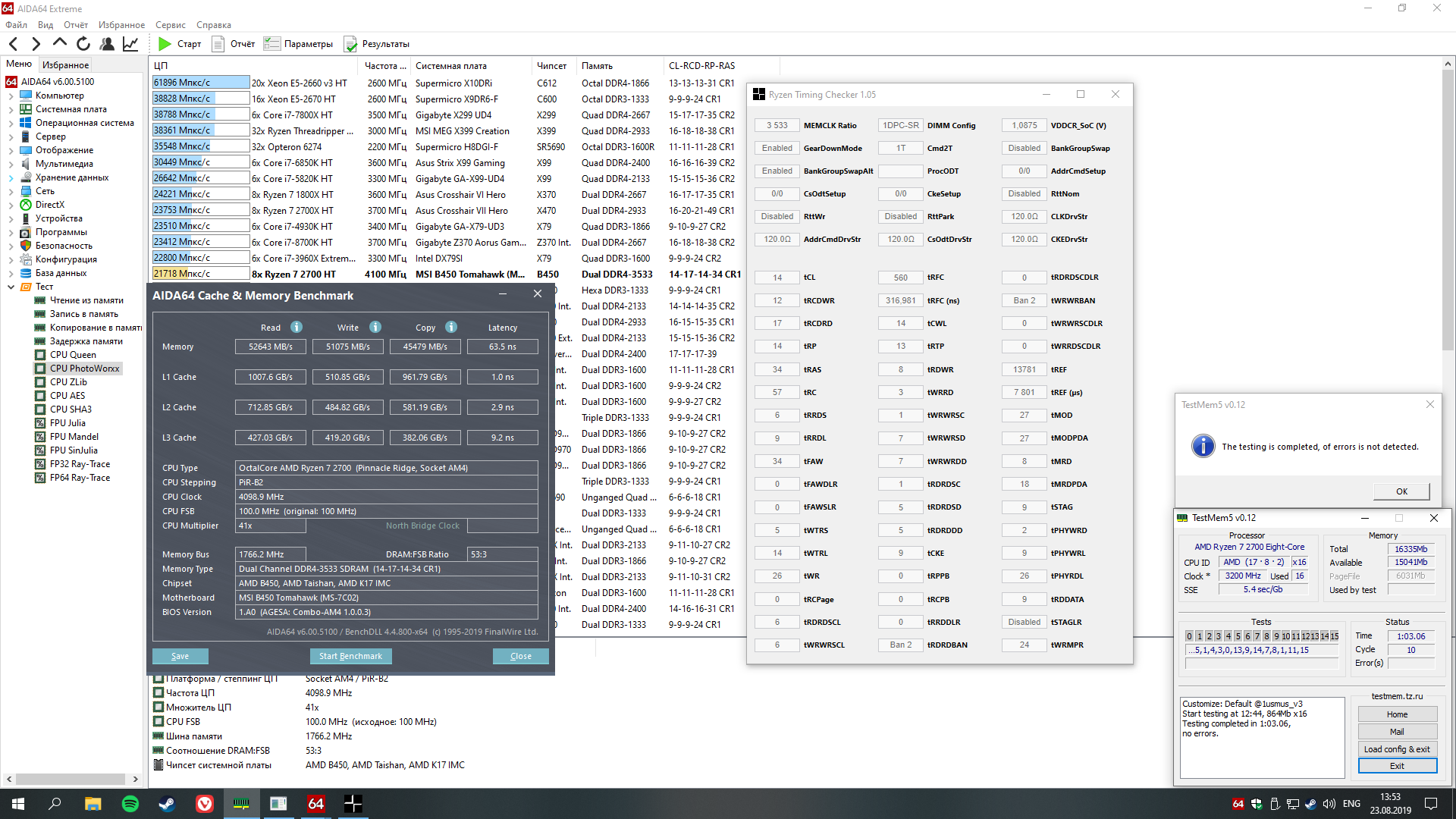Collapse the Тест tree node
The image size is (1456, 819).
tap(11, 287)
